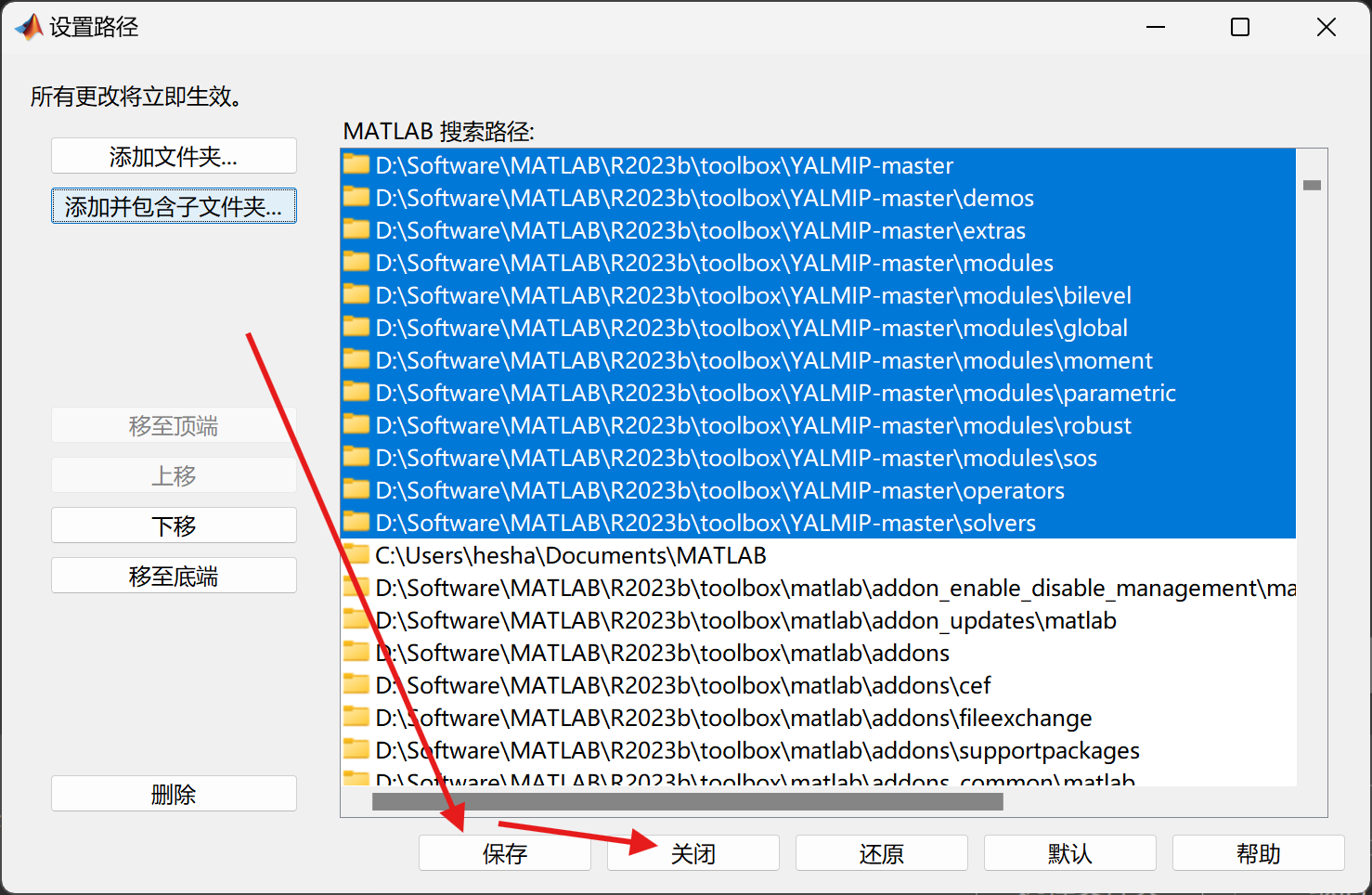
Task: Click the MATLAB logo in title bar
Action: pos(29,27)
